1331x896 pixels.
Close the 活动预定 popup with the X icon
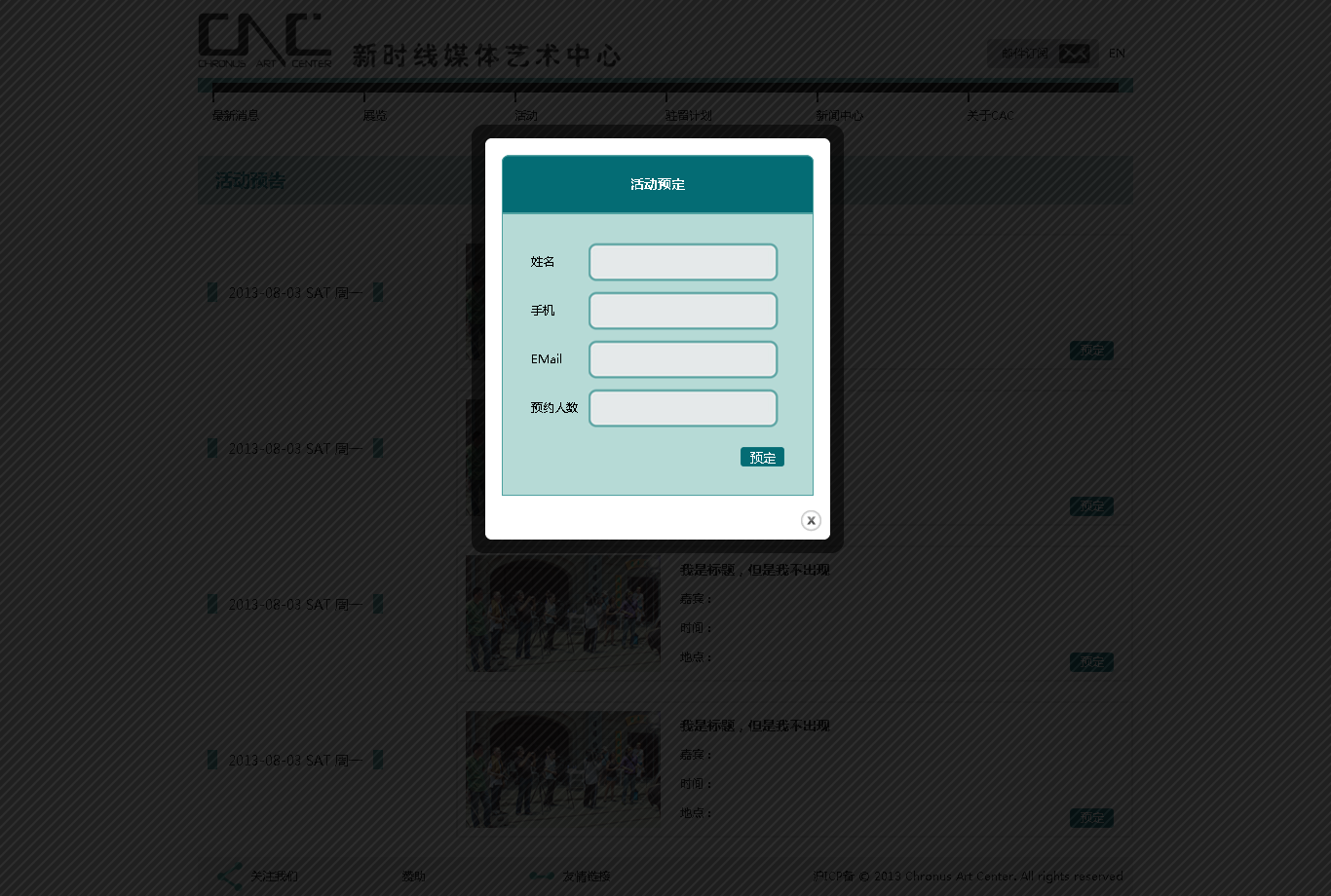point(811,520)
